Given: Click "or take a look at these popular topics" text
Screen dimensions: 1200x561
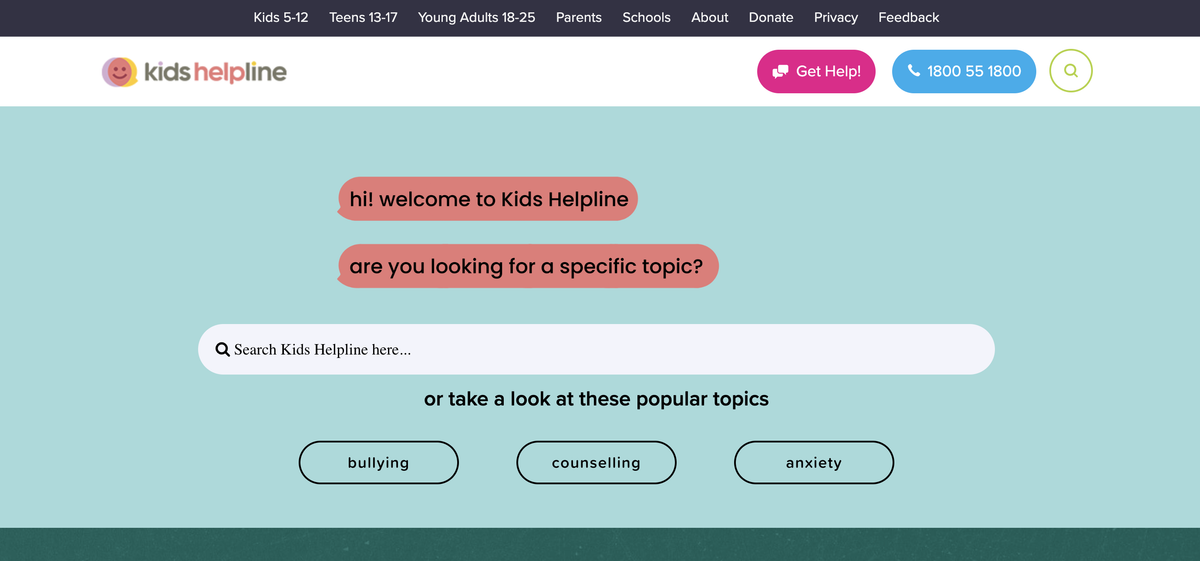Looking at the screenshot, I should (596, 399).
